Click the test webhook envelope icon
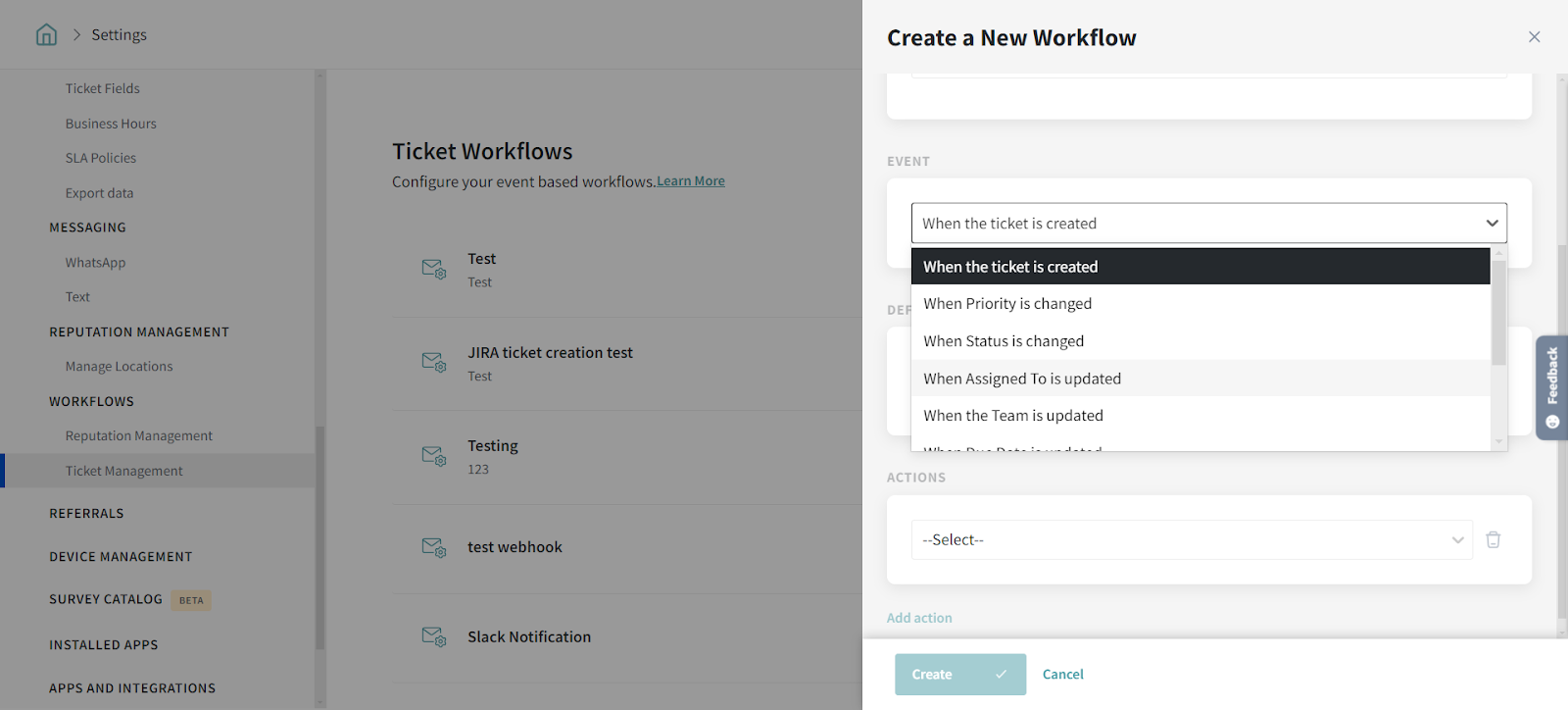The width and height of the screenshot is (1568, 710). pos(433,547)
